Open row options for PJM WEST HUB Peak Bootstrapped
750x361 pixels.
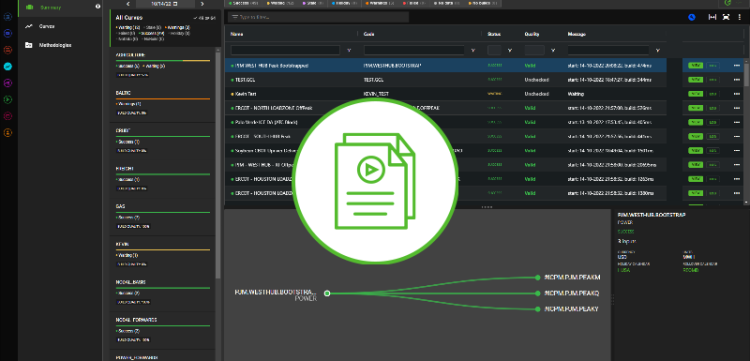pos(737,66)
